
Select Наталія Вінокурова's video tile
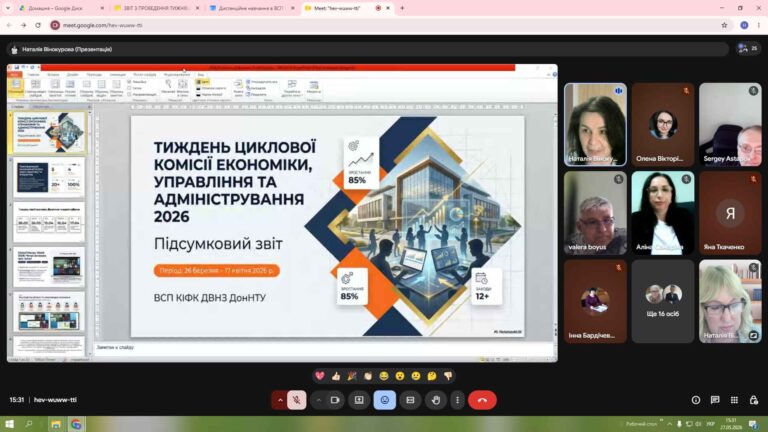tap(595, 124)
